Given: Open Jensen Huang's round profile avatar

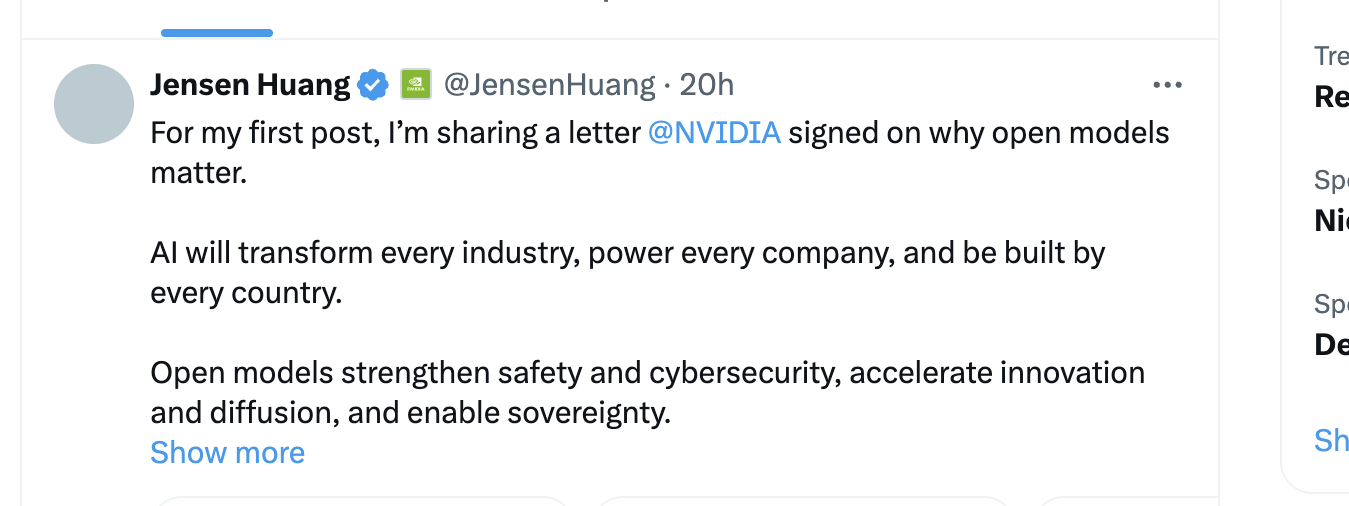Looking at the screenshot, I should (x=94, y=104).
